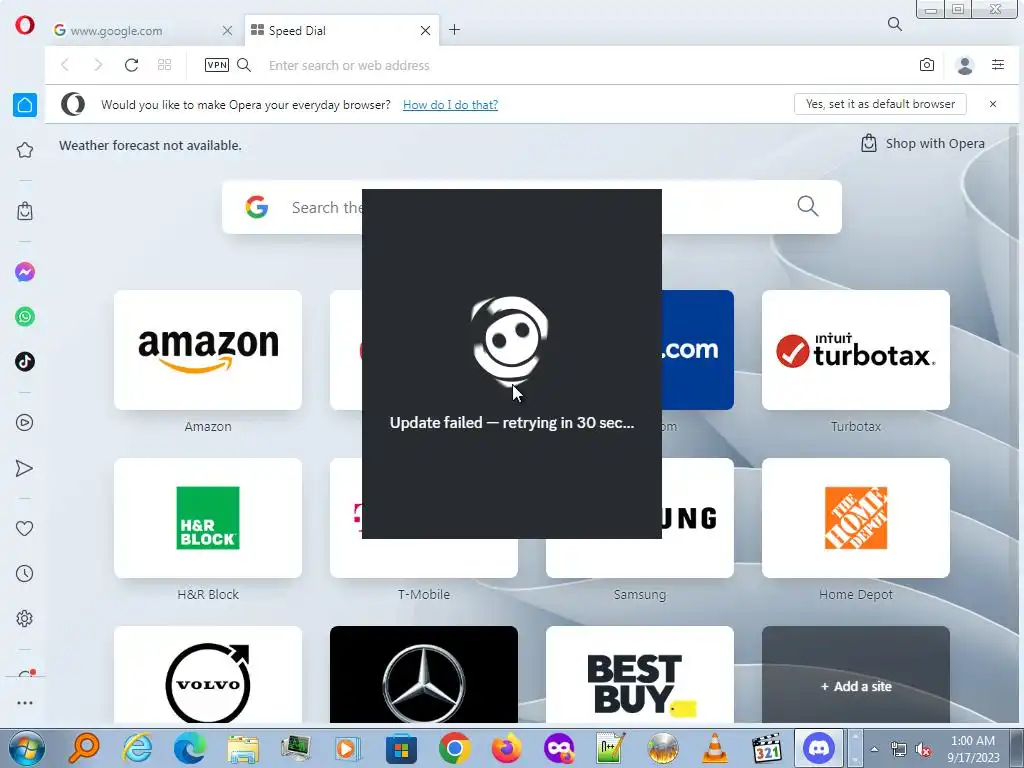
Task: Click the Search tabs magnifier icon
Action: [895, 24]
